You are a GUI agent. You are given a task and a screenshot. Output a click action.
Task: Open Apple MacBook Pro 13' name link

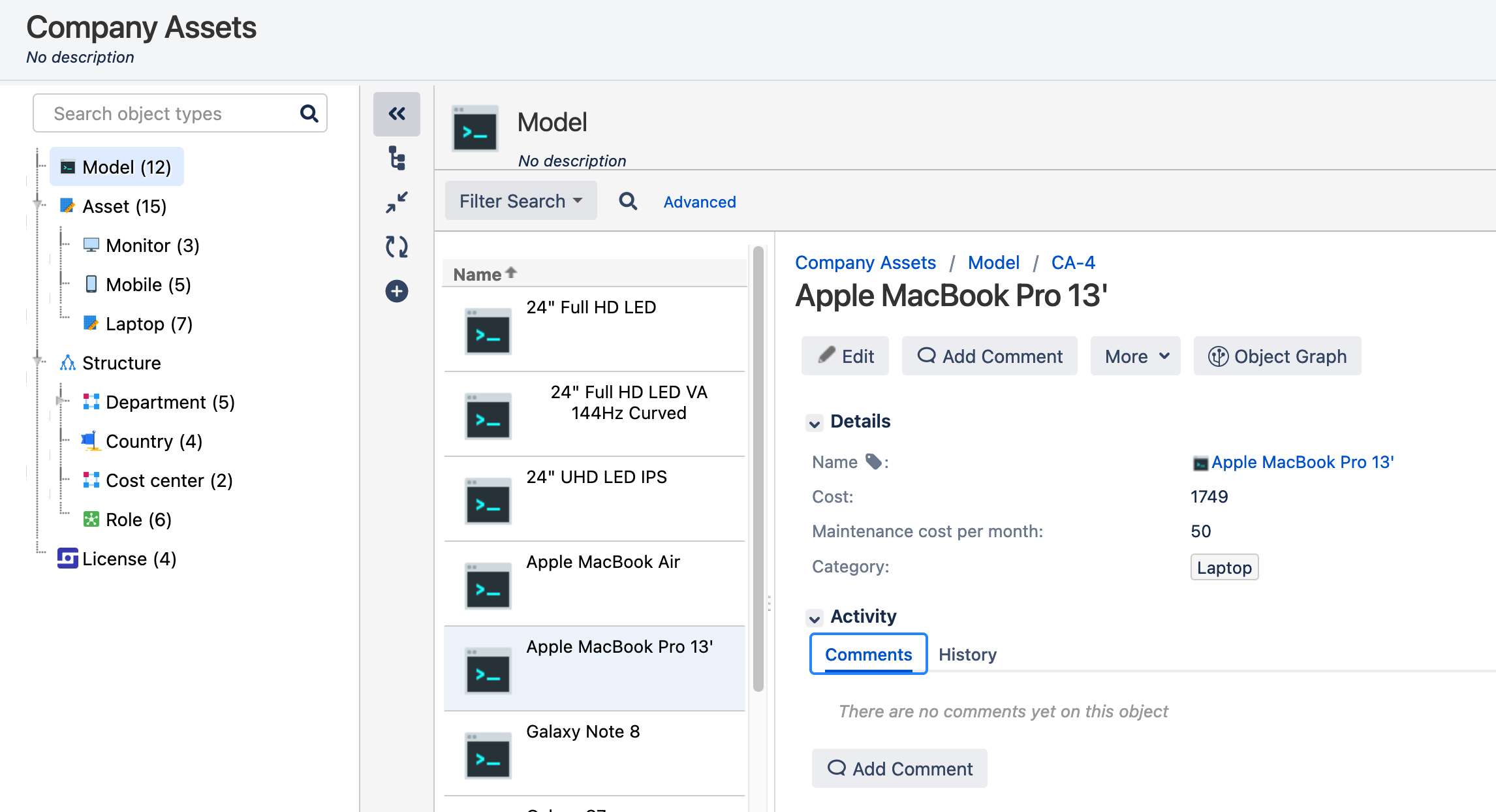1302,462
